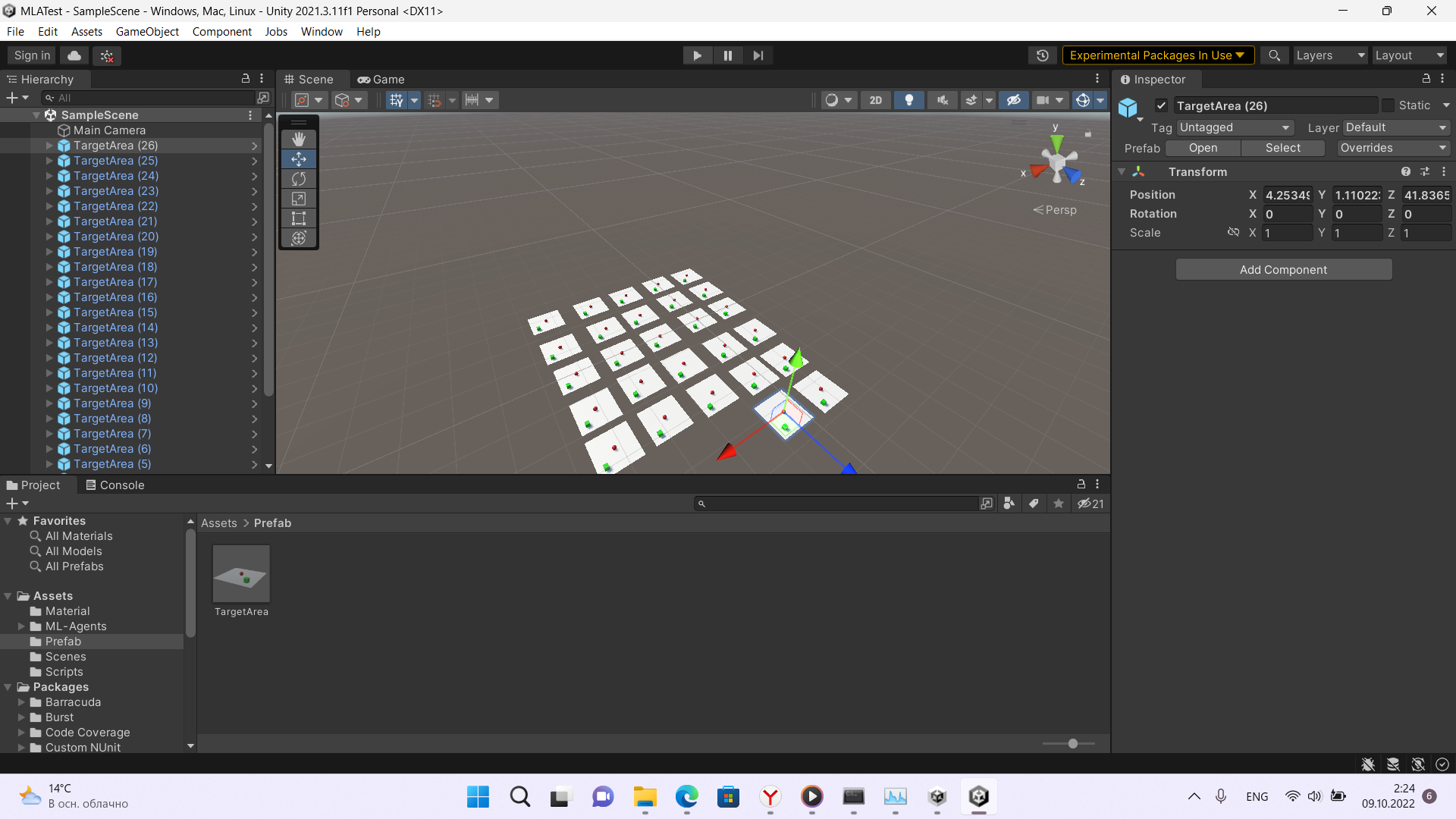Click the prefab Open button

[1203, 148]
